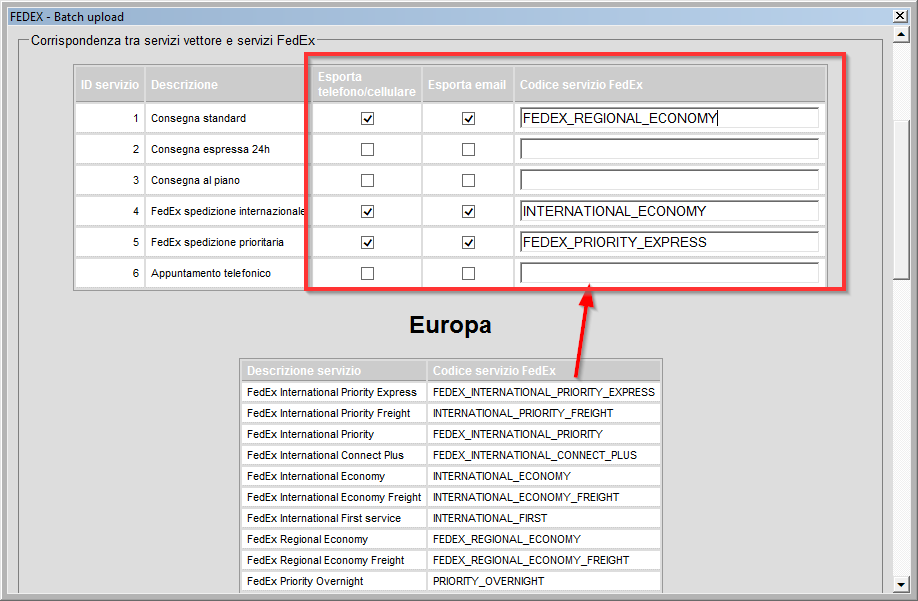
Task: Focus FedEx code field for Consegna espressa 24h
Action: point(669,149)
